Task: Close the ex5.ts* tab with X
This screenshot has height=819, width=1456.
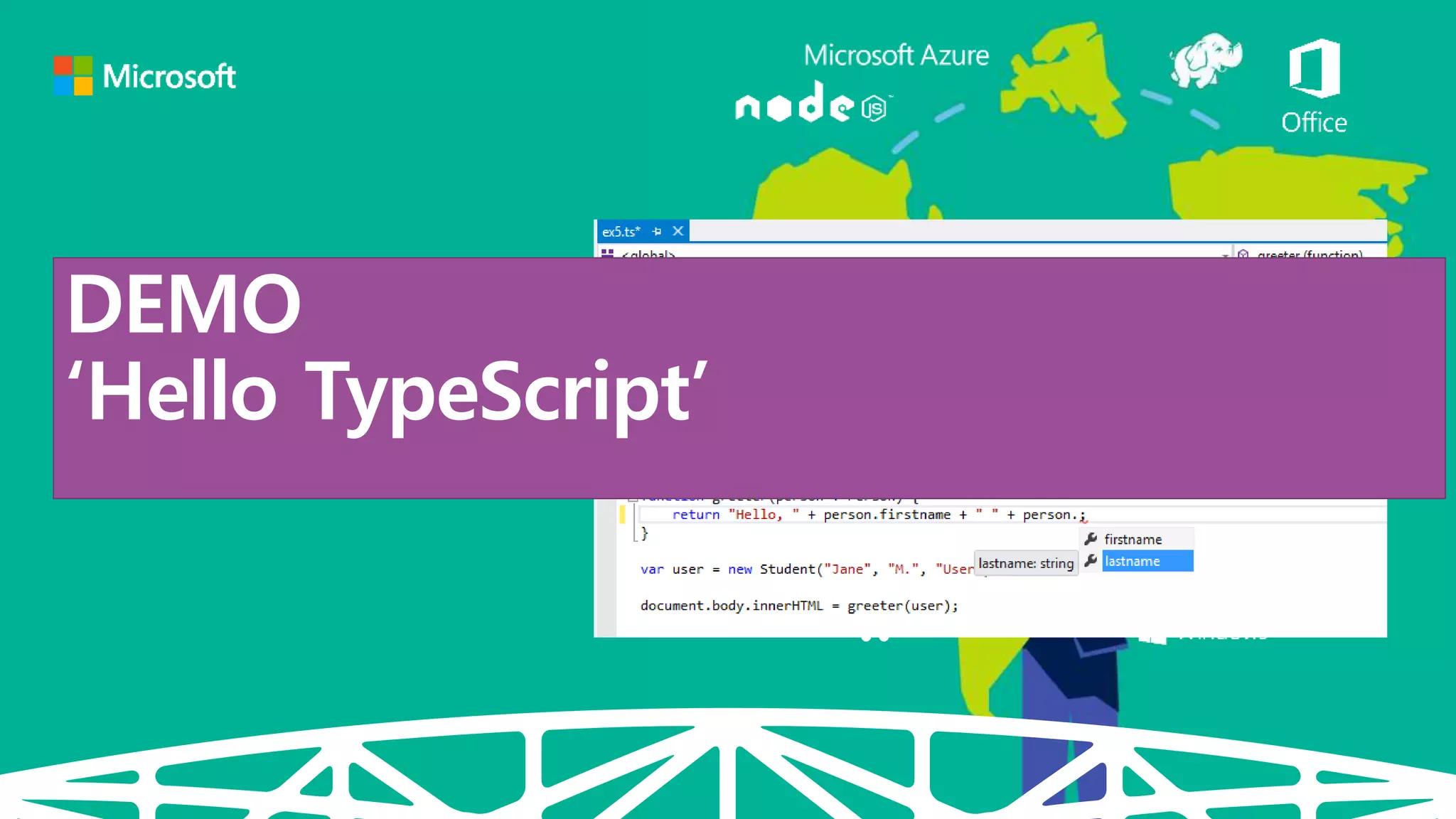Action: click(678, 231)
